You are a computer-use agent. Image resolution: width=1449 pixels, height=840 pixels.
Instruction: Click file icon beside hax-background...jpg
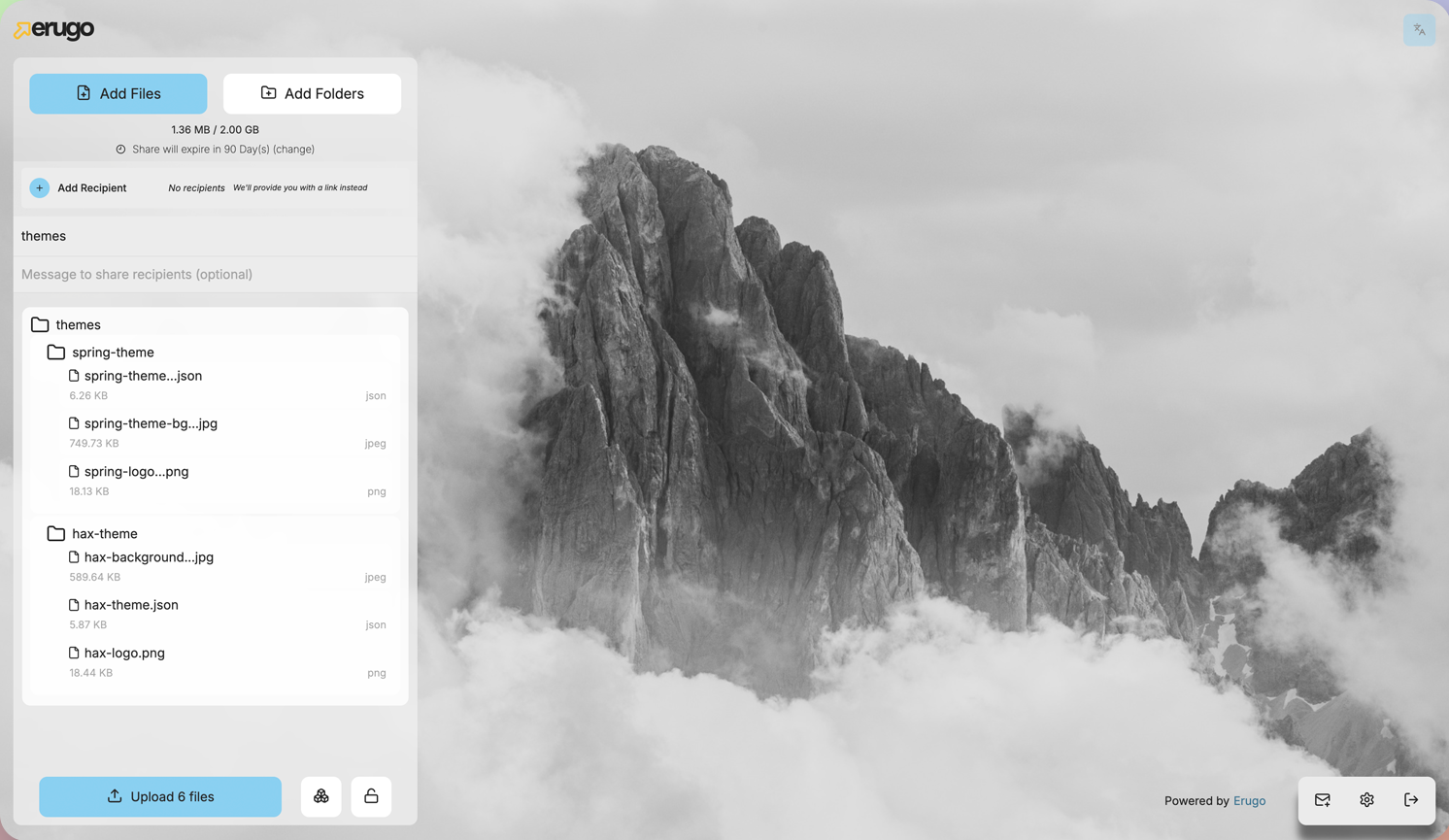click(74, 557)
